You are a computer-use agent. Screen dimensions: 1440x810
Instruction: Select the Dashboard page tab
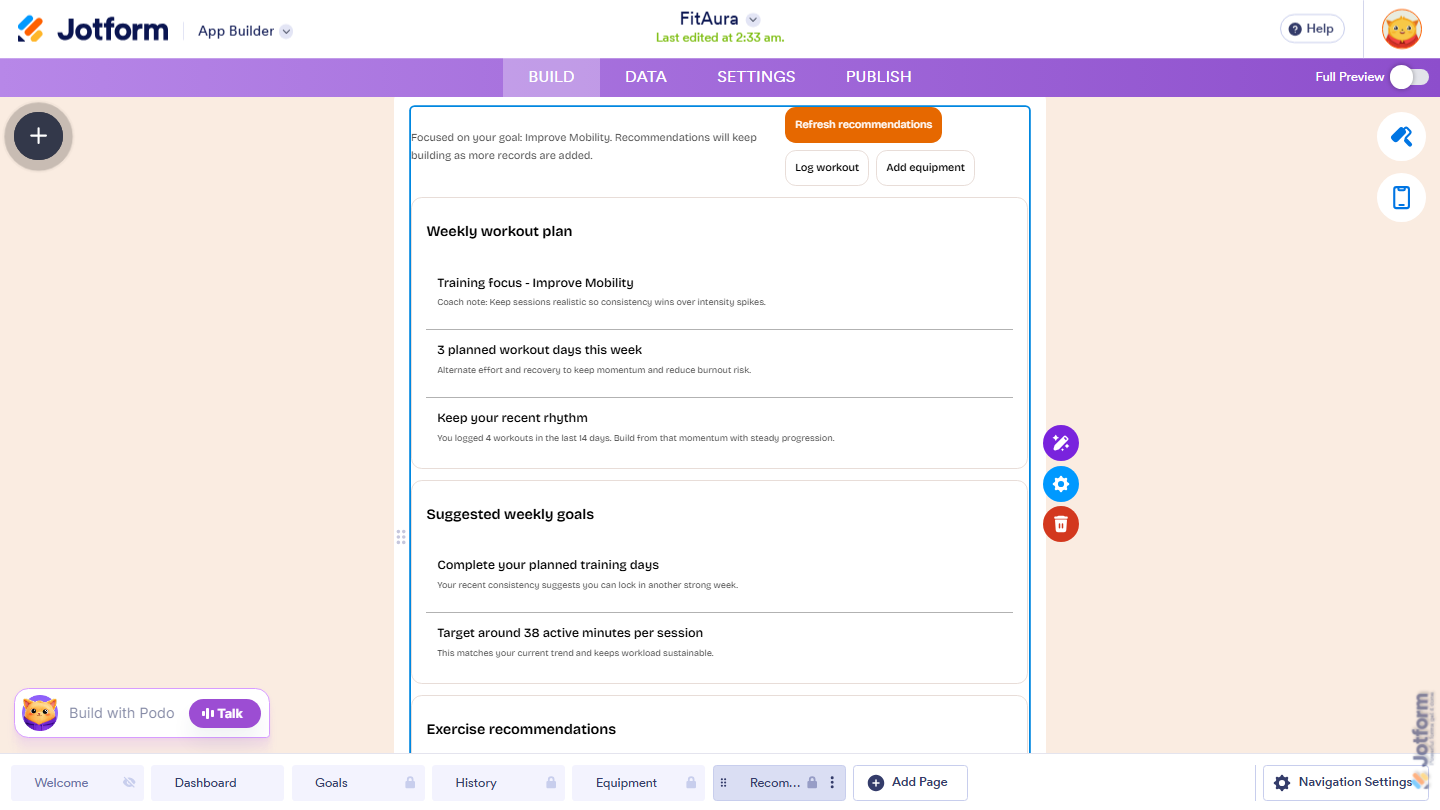pos(218,783)
